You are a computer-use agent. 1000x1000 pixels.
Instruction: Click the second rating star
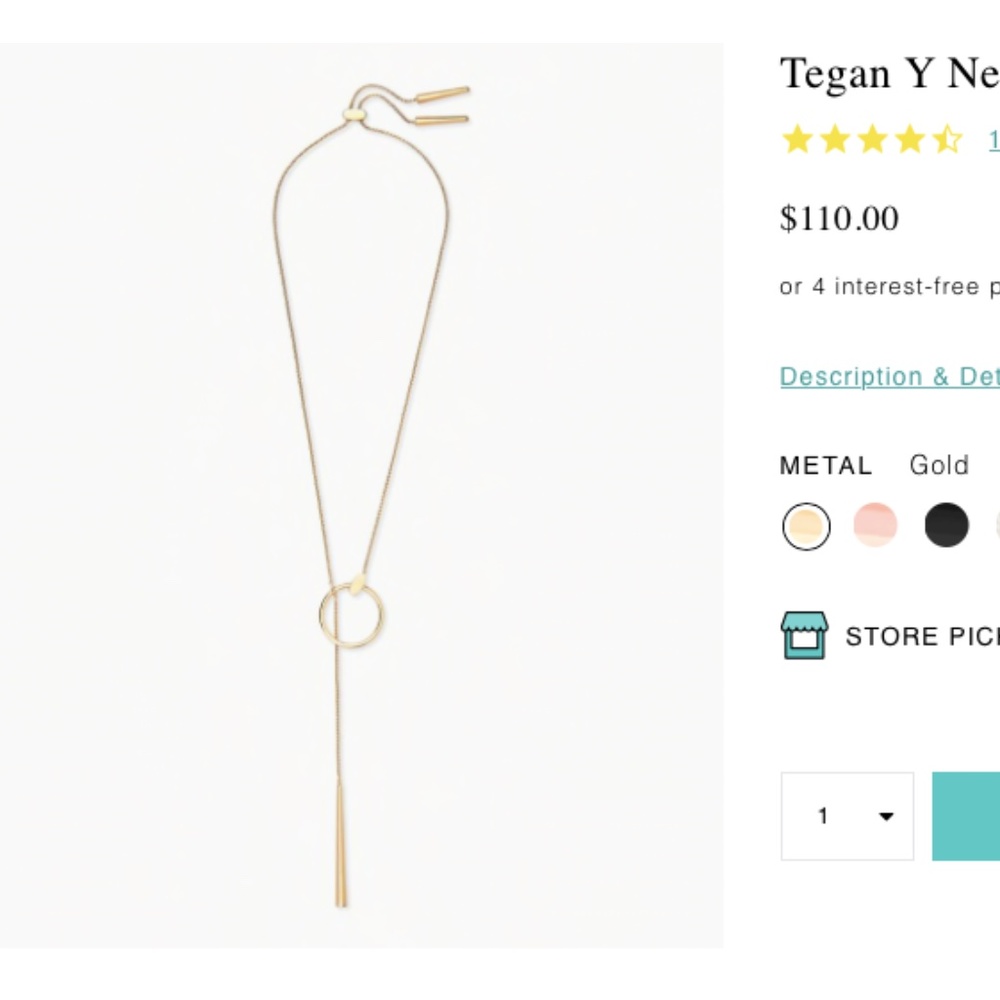832,142
